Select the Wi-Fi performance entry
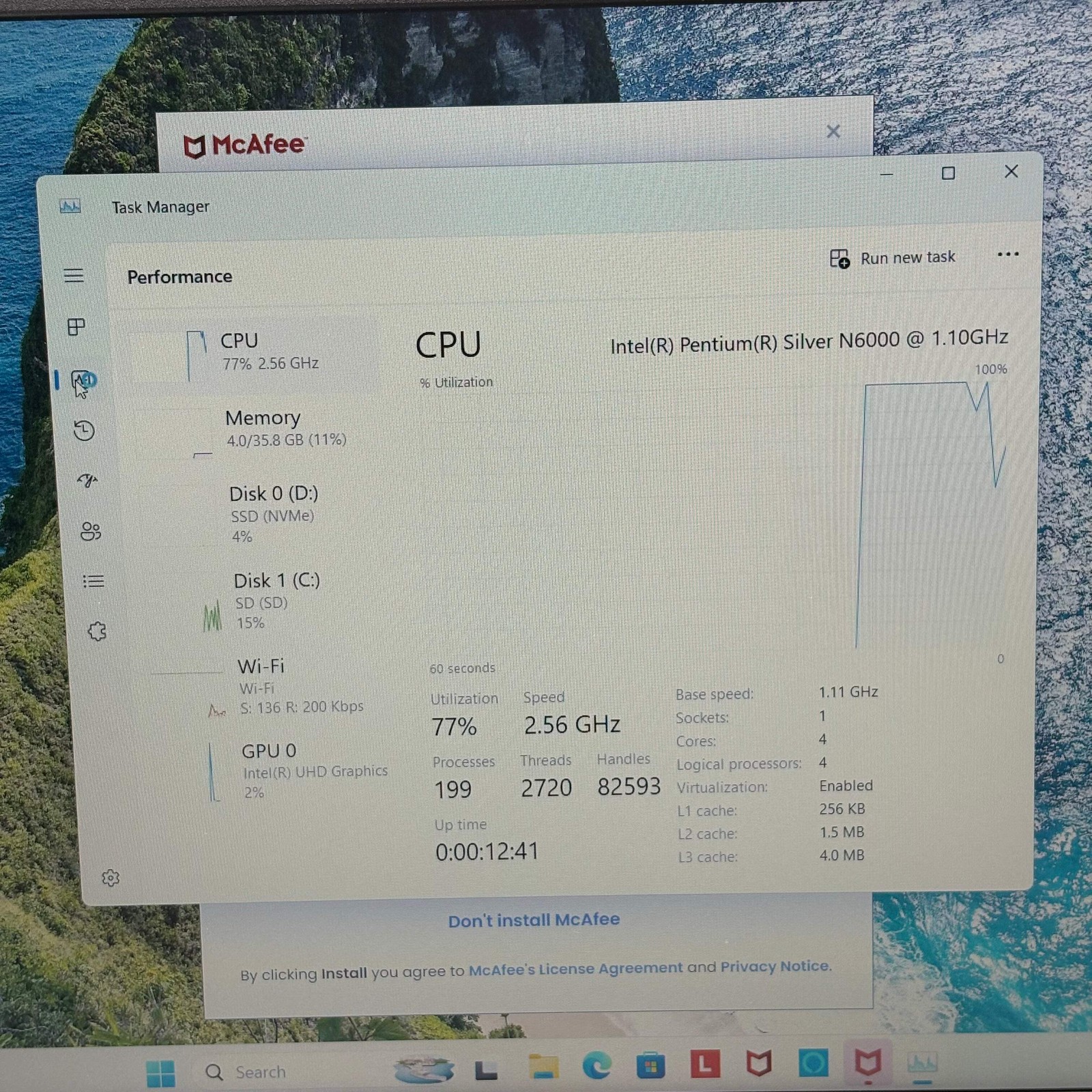1092x1092 pixels. click(x=270, y=686)
